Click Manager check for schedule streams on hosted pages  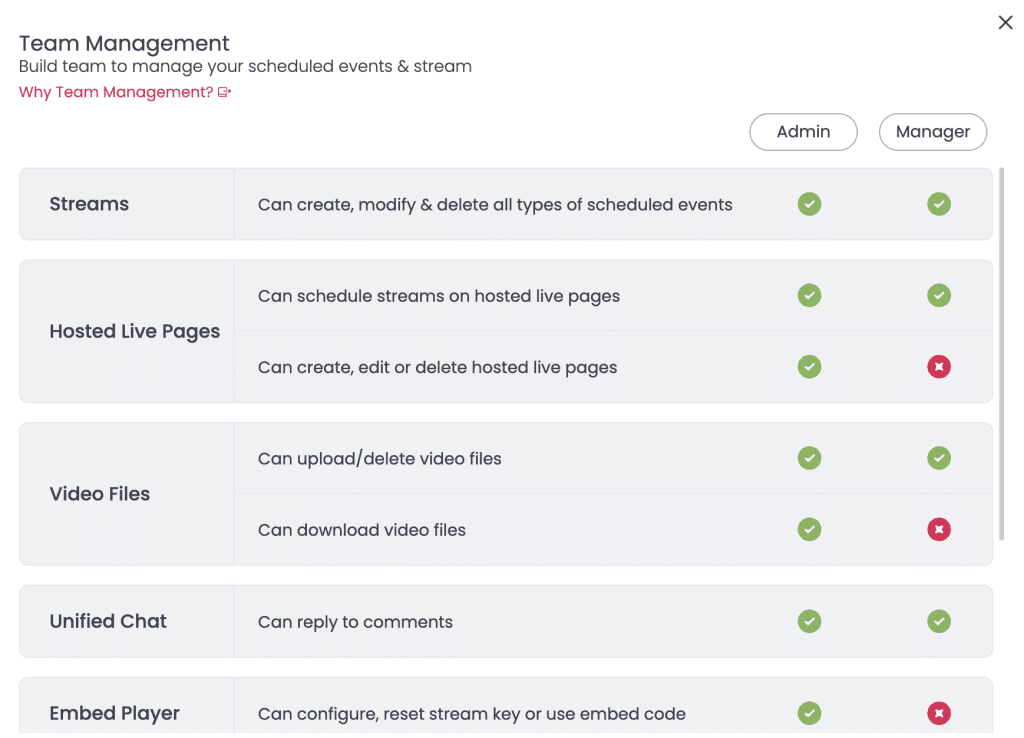pyautogui.click(x=939, y=295)
